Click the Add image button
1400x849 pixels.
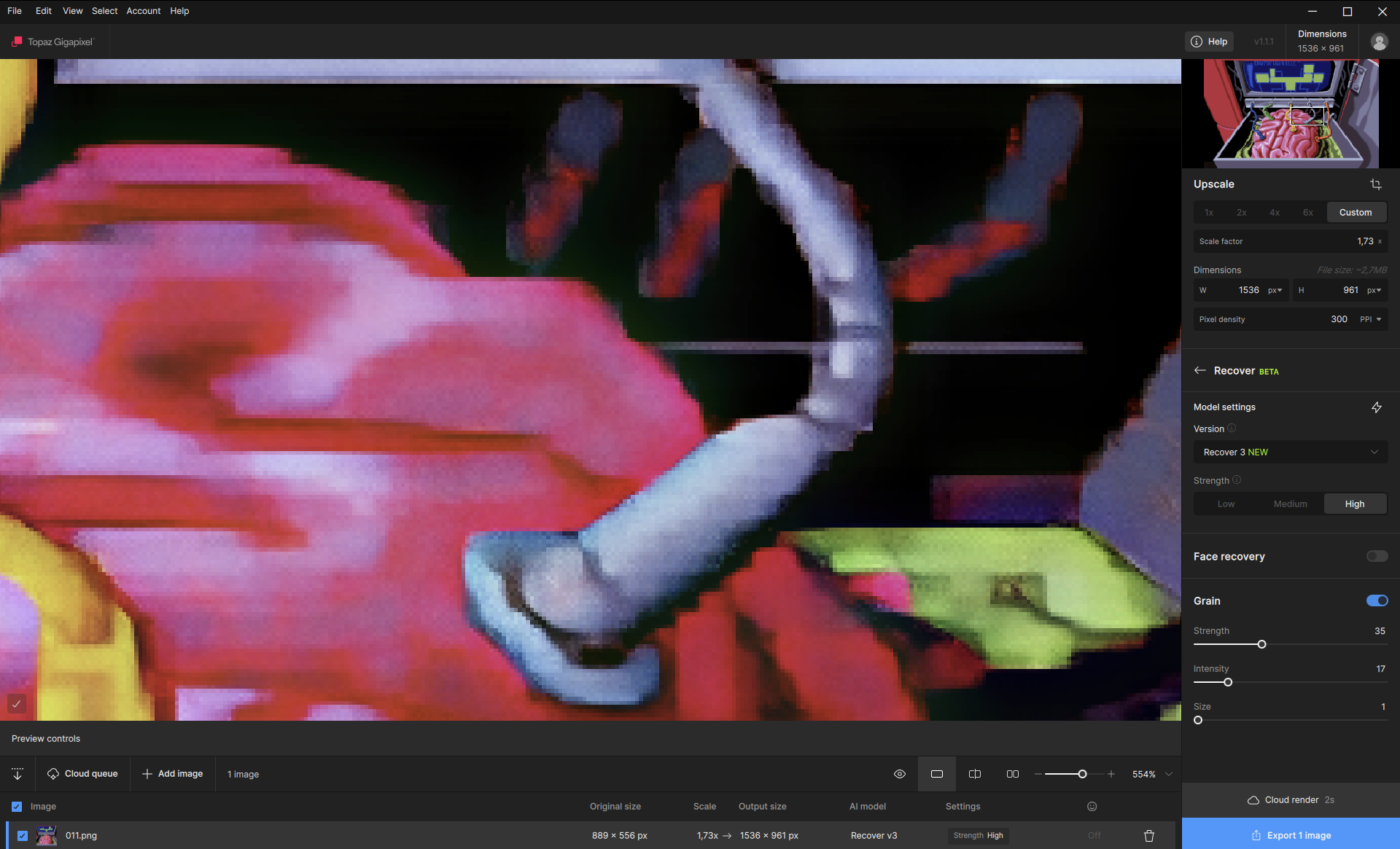tap(173, 774)
